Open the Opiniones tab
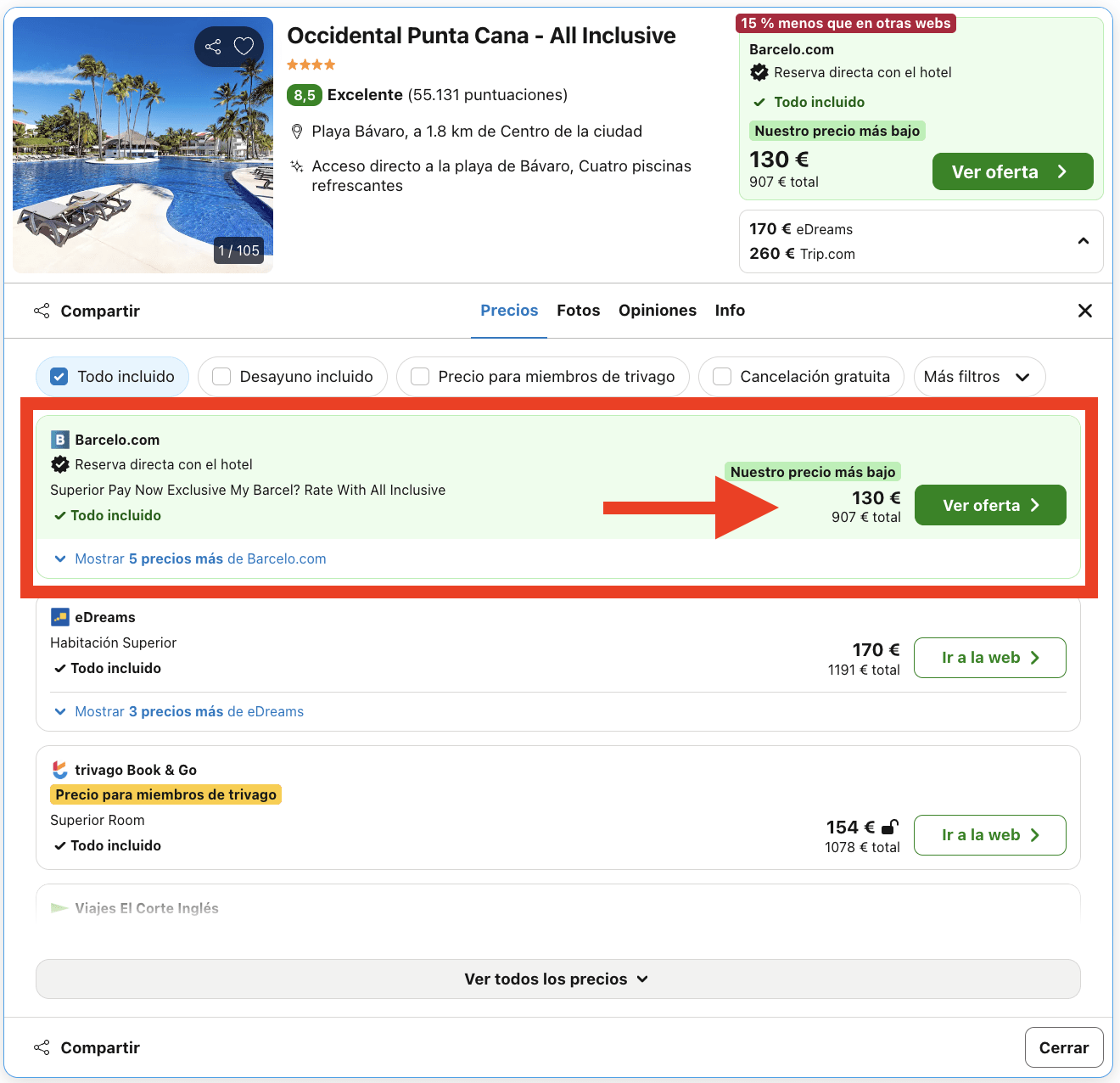Image resolution: width=1120 pixels, height=1083 pixels. coord(658,311)
